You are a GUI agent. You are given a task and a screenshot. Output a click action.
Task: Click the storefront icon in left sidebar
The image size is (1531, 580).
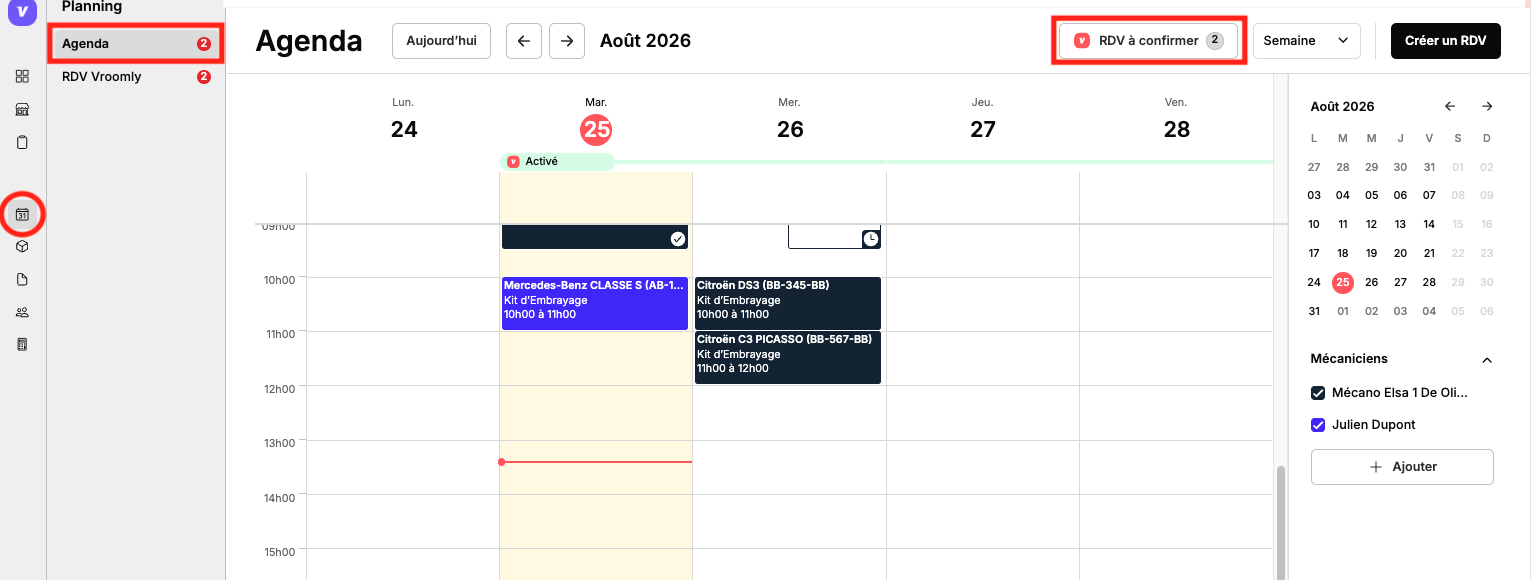[22, 109]
